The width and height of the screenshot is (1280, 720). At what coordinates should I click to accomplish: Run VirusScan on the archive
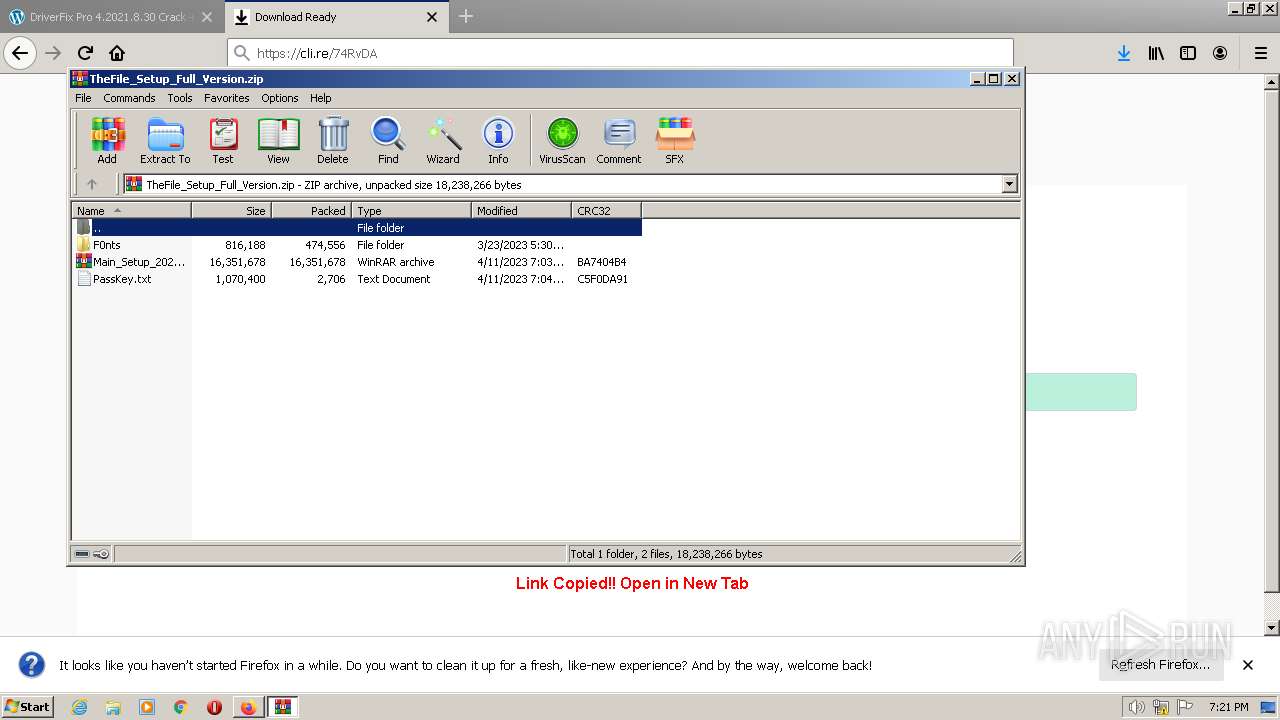coord(562,140)
